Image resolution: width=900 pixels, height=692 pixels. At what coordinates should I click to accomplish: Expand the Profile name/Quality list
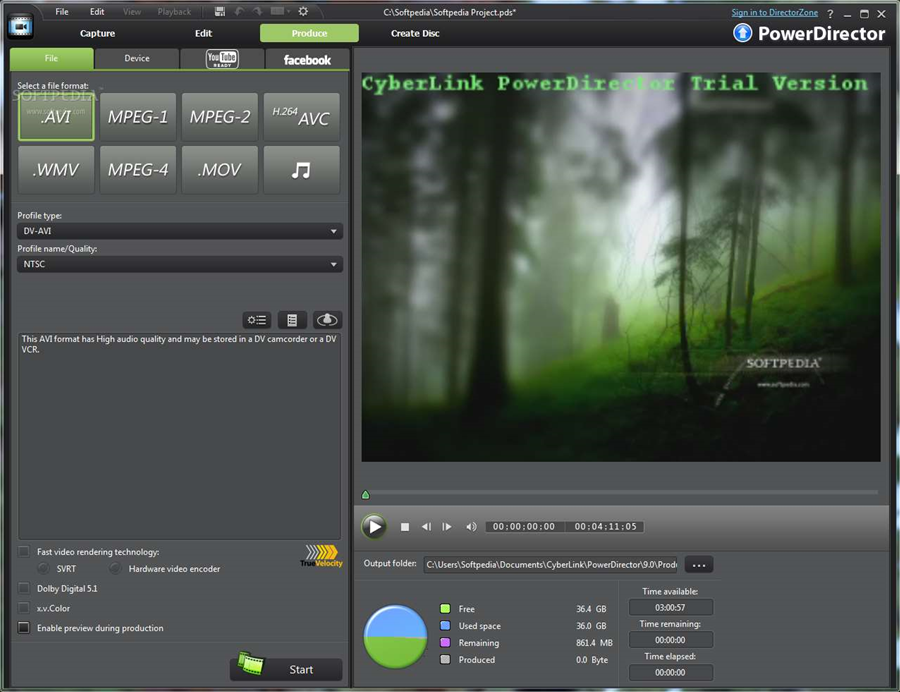click(335, 264)
